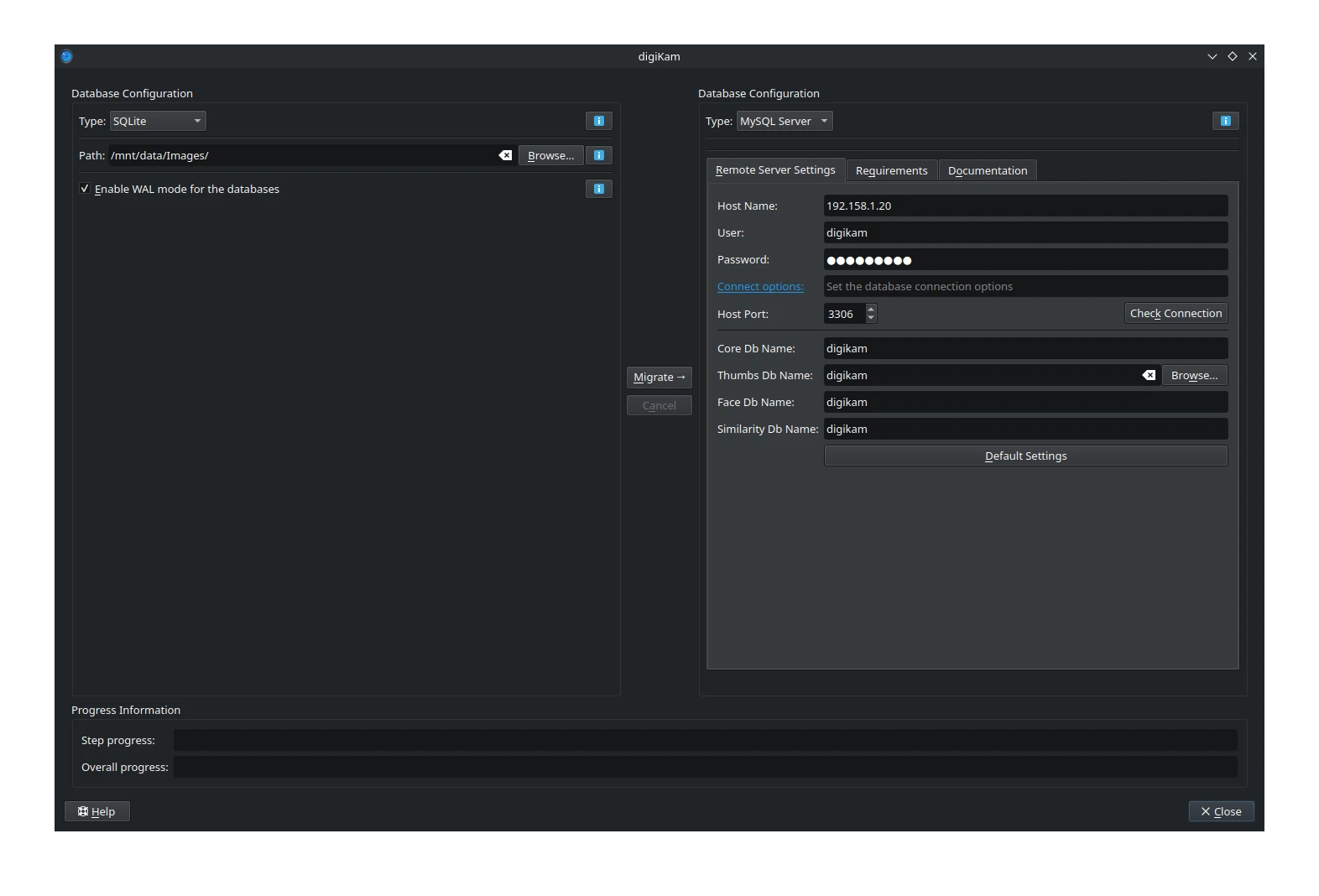Screen dimensions: 1319x896
Task: Open the MySQL Server type dropdown
Action: tap(785, 121)
